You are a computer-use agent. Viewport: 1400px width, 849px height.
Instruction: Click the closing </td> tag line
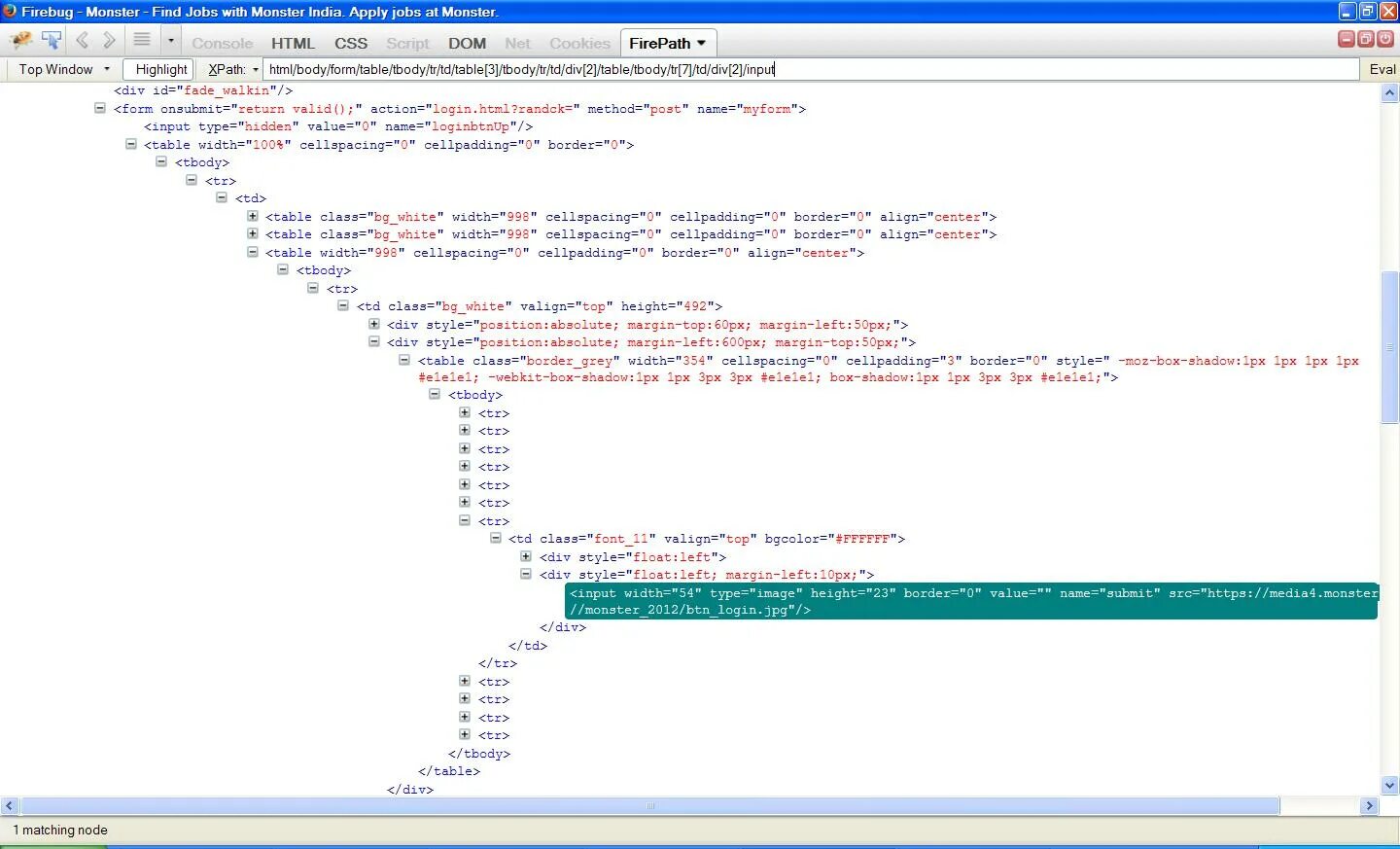[x=528, y=646]
